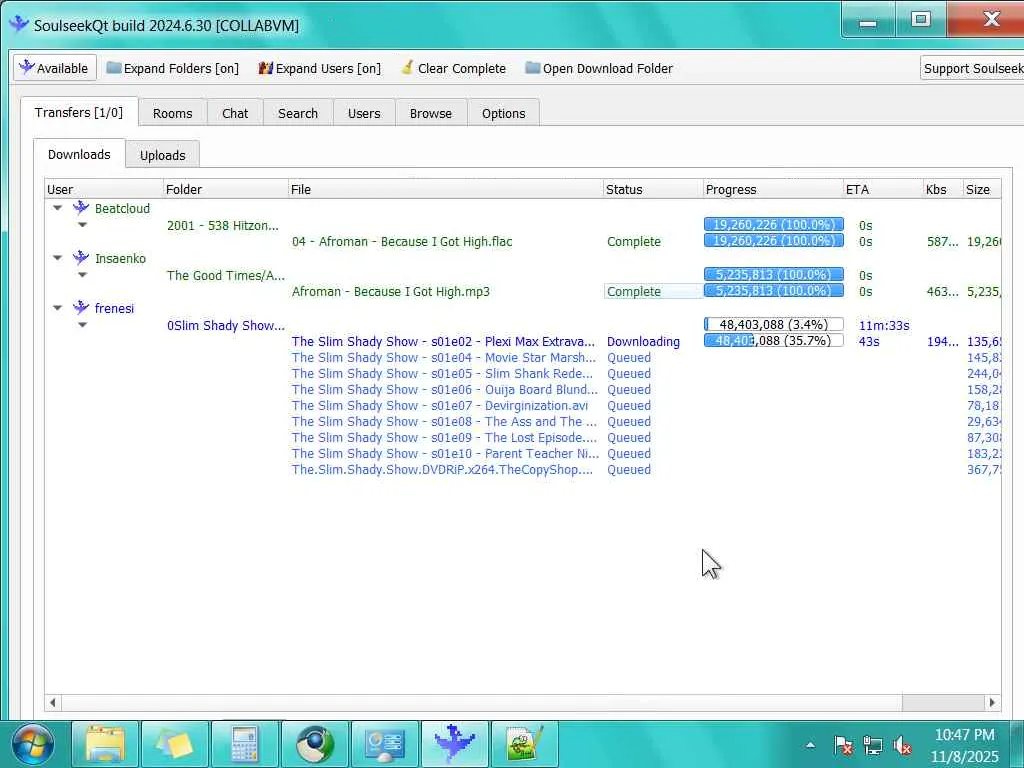Select s01e06 - Ouija Board Blund file
This screenshot has width=1024, height=768.
[445, 389]
